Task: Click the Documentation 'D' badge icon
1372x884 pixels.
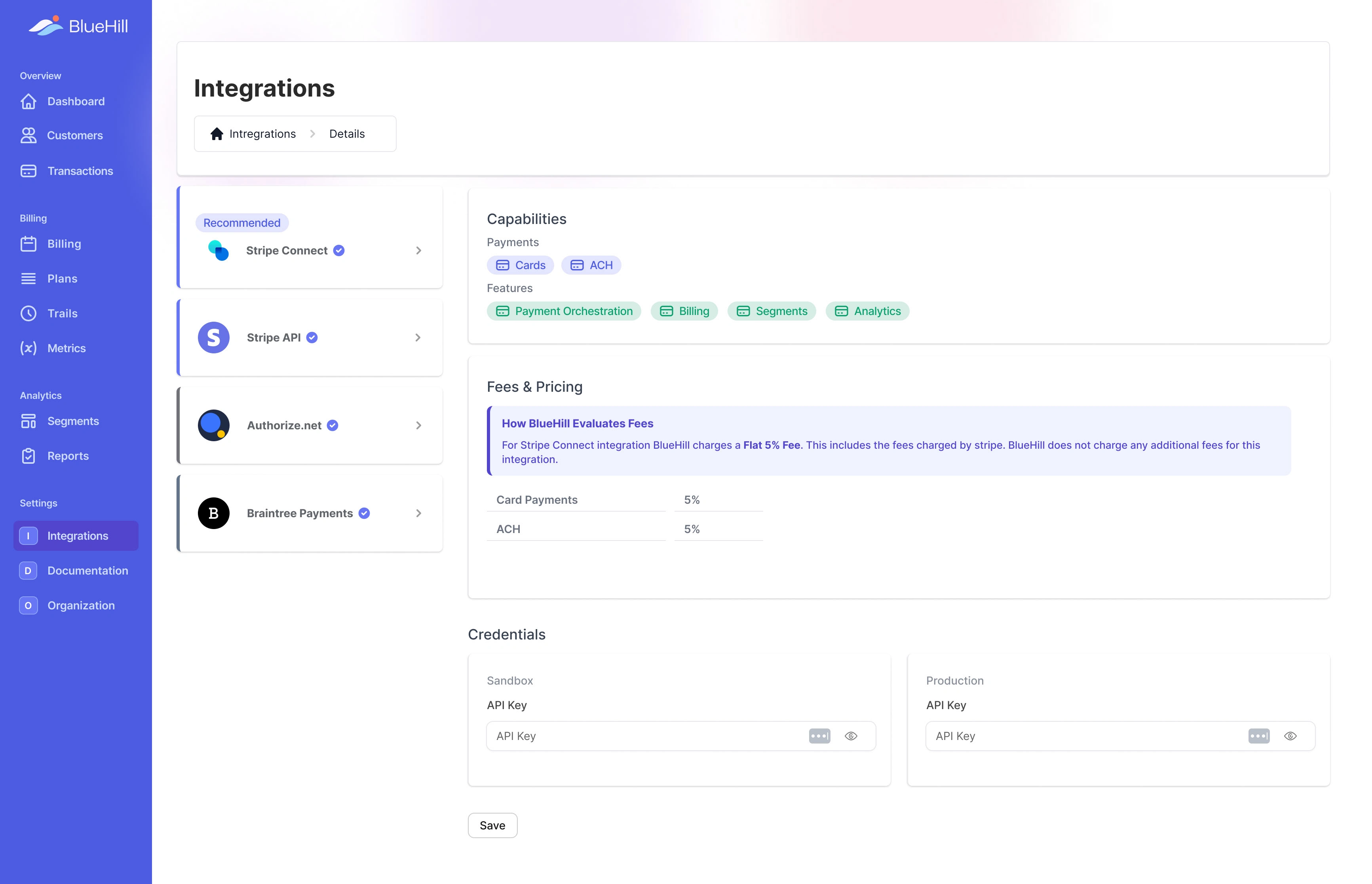Action: click(28, 571)
